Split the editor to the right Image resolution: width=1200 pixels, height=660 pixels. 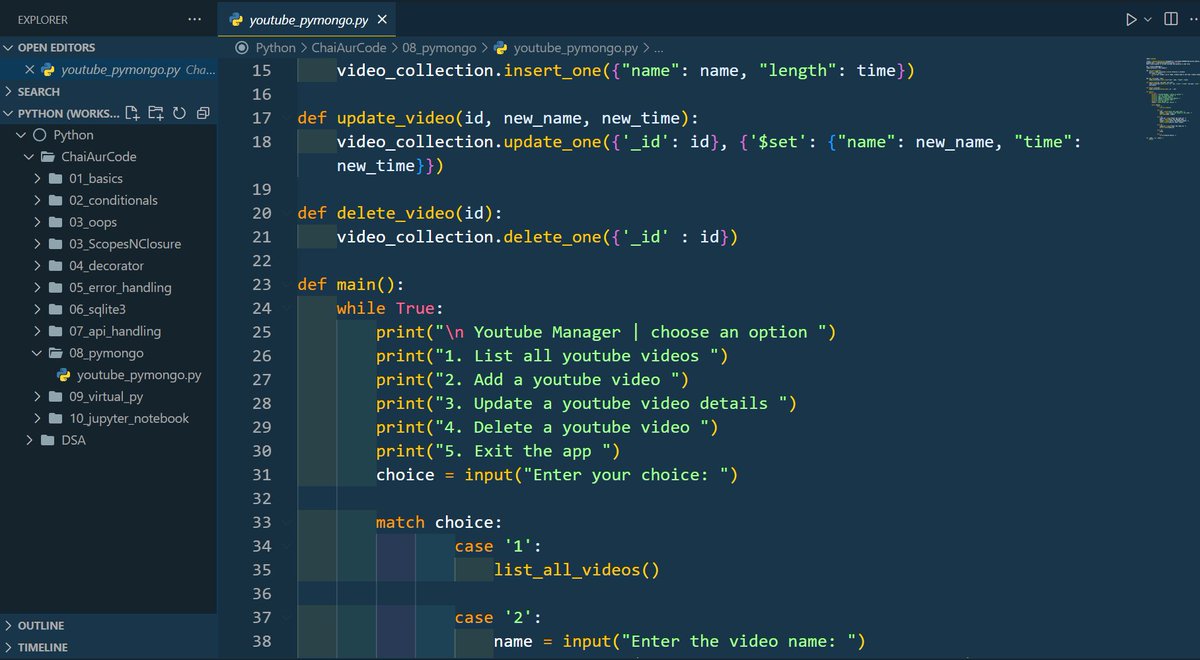(1171, 19)
